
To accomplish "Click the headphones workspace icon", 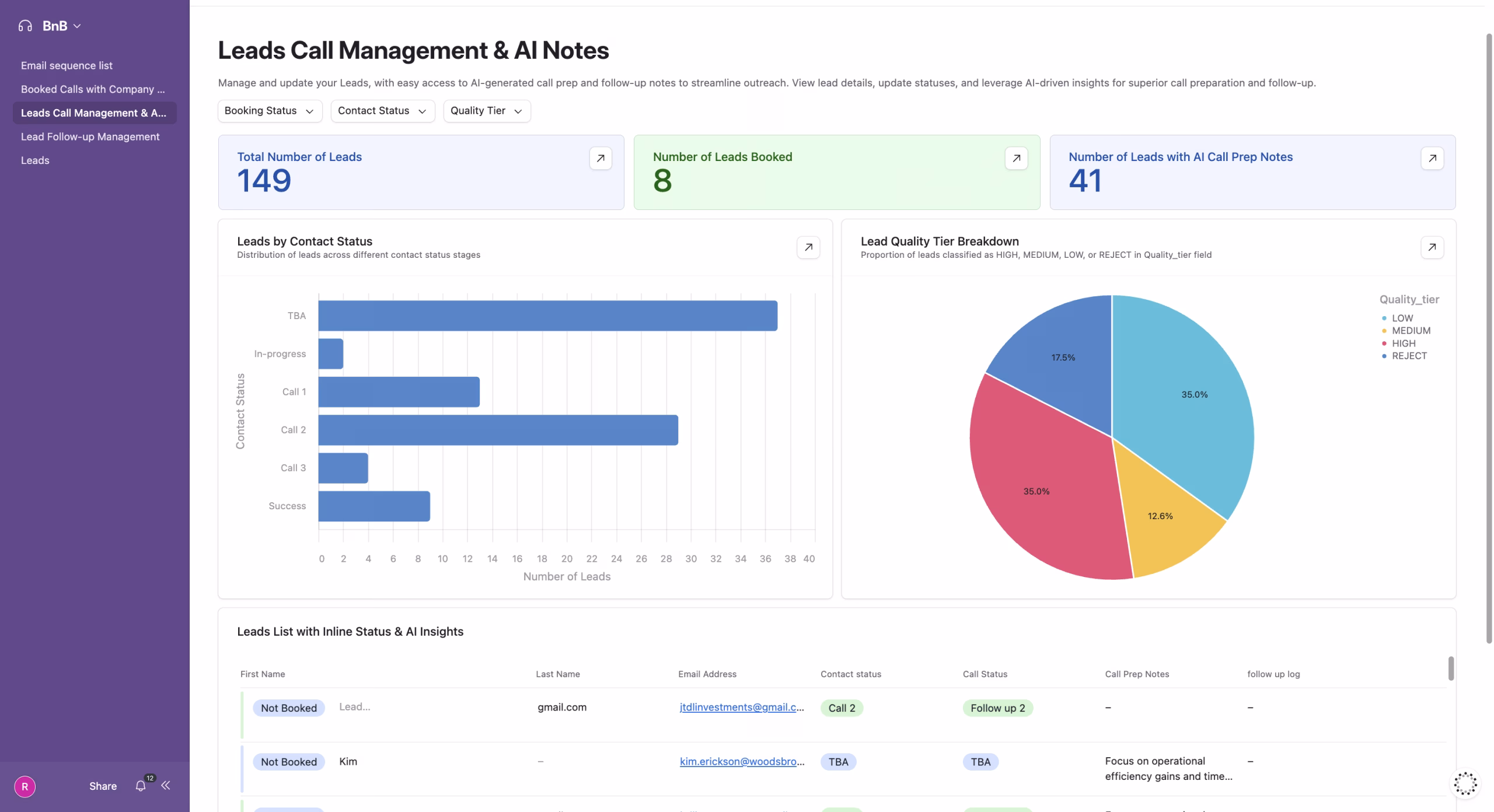I will pos(25,26).
